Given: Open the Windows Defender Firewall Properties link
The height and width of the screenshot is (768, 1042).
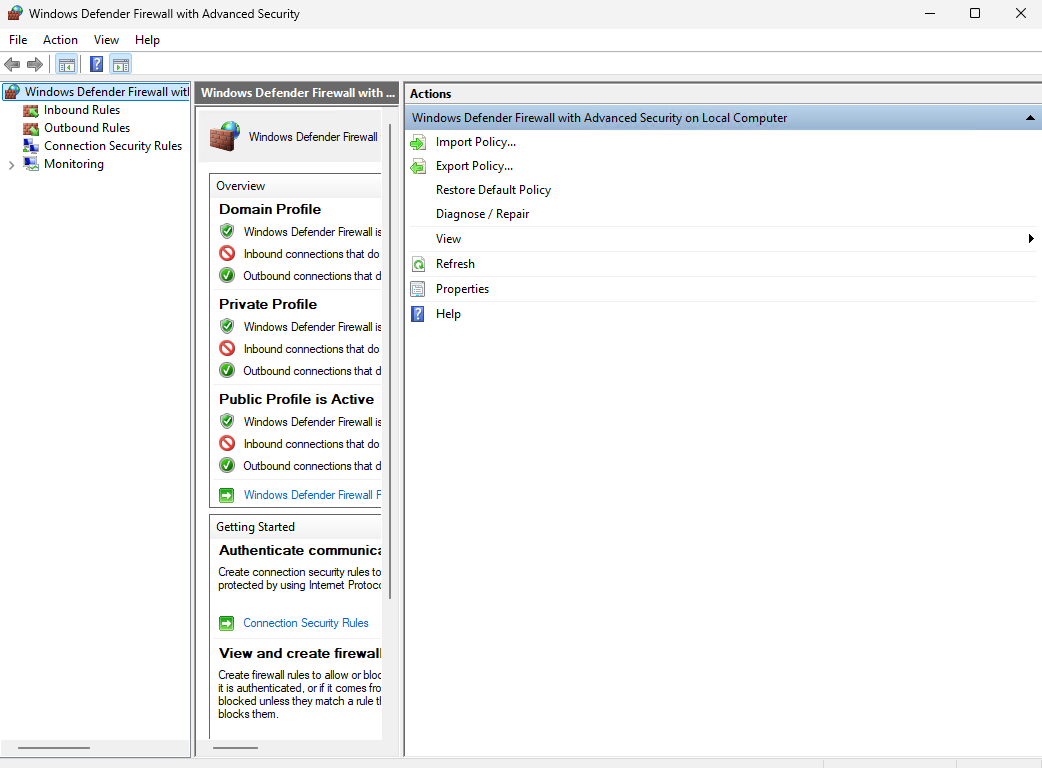Looking at the screenshot, I should tap(312, 495).
